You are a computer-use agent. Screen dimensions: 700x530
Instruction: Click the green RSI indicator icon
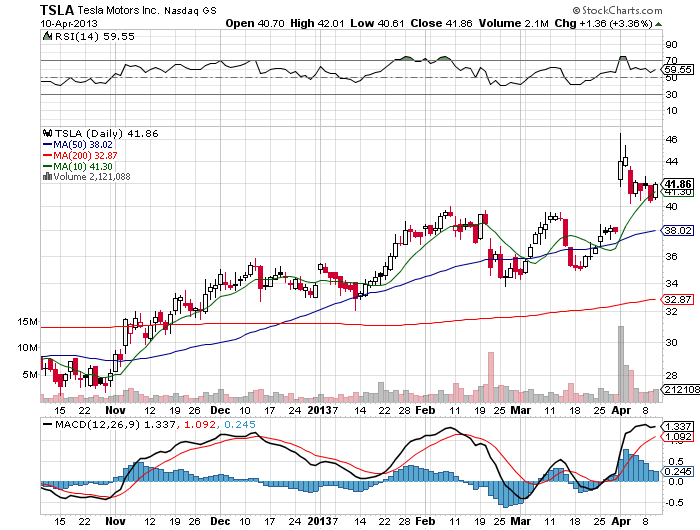pos(47,36)
